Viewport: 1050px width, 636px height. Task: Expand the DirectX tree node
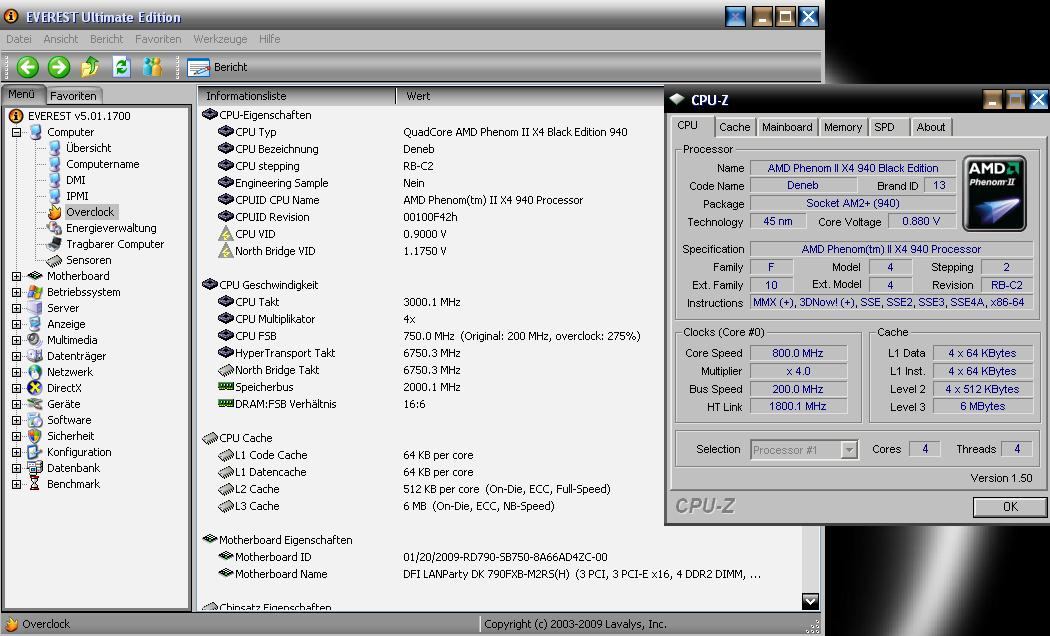(17, 388)
